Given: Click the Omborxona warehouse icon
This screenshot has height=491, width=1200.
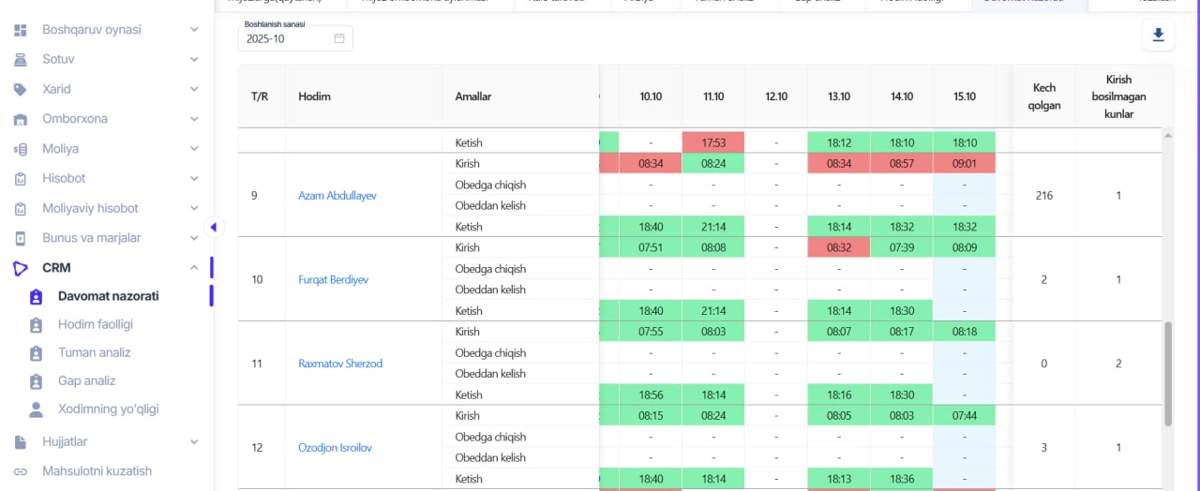Looking at the screenshot, I should 20,119.
